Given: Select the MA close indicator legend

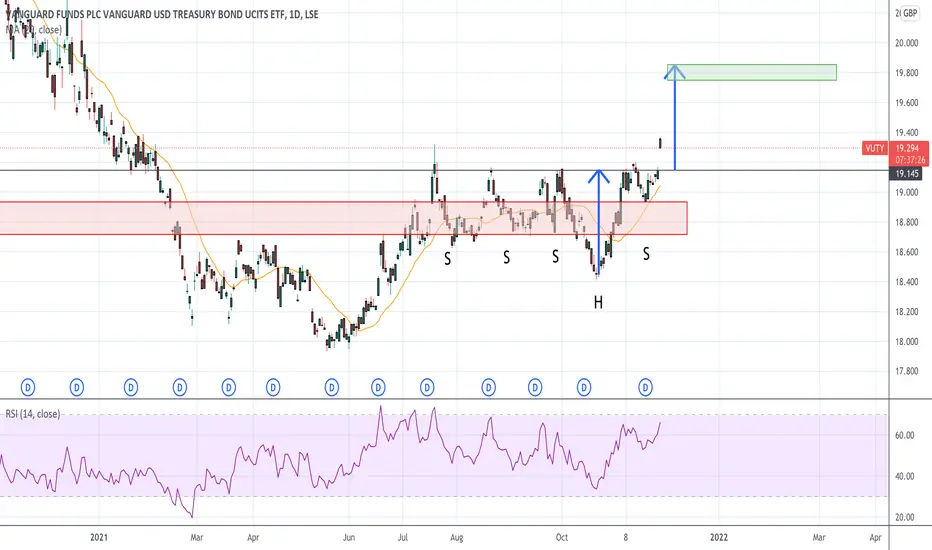Looking at the screenshot, I should point(33,29).
